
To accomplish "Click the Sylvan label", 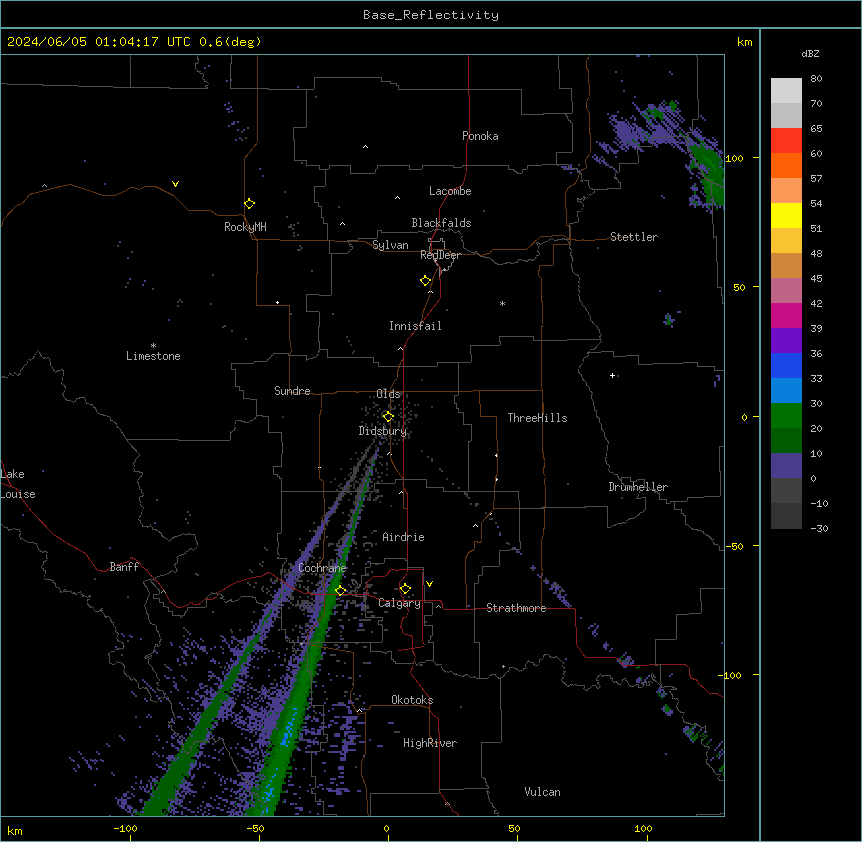I will click(390, 245).
